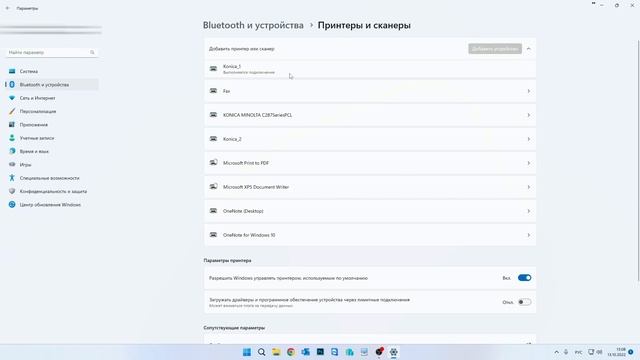Screen dimensions: 640x360
Task: Open Microsoft Print to PDF printer name
Action: [x=246, y=163]
